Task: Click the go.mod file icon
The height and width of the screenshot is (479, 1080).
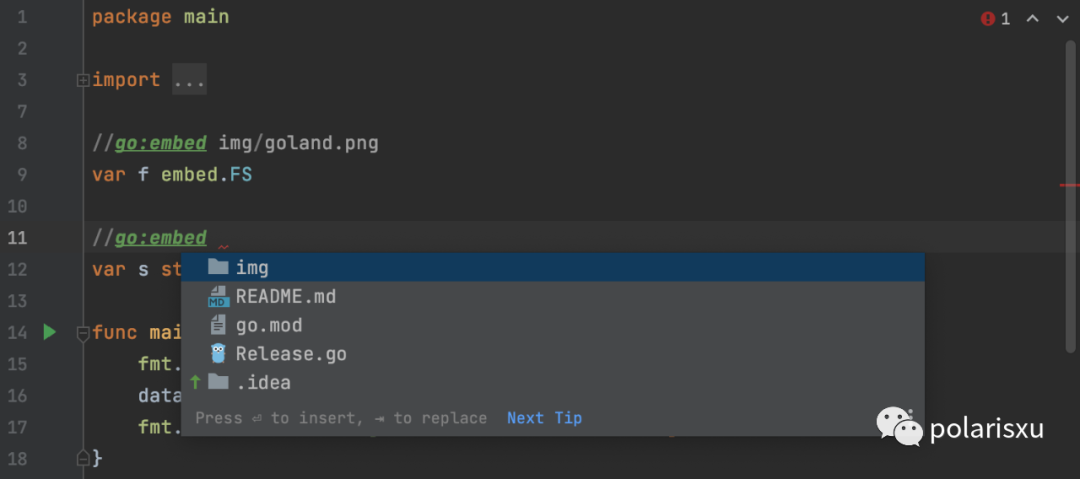Action: pyautogui.click(x=218, y=325)
